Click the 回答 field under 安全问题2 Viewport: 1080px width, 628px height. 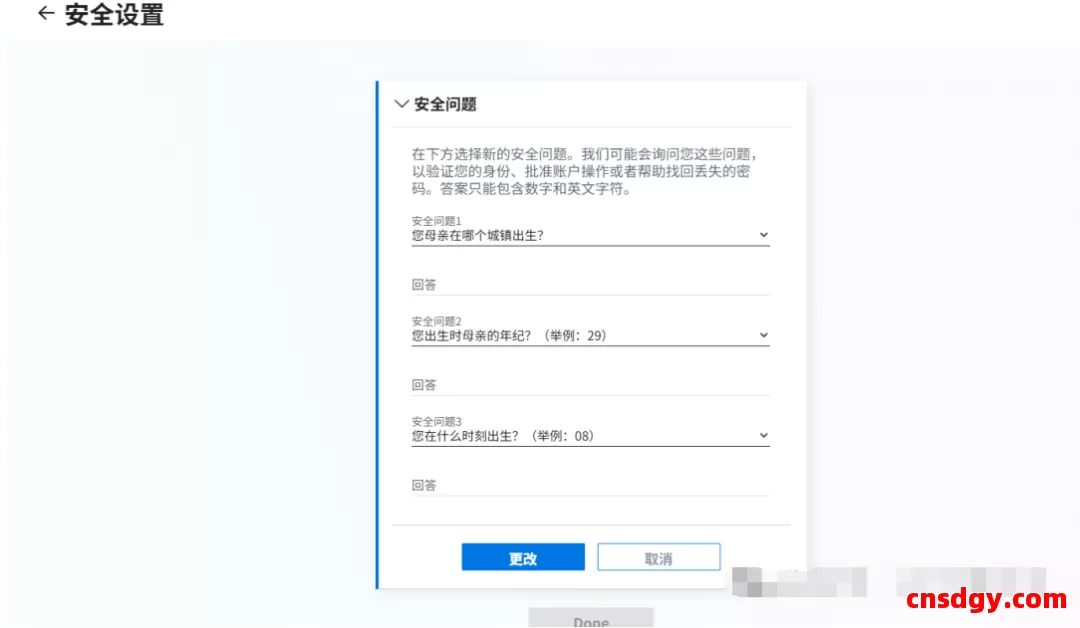[x=590, y=383]
